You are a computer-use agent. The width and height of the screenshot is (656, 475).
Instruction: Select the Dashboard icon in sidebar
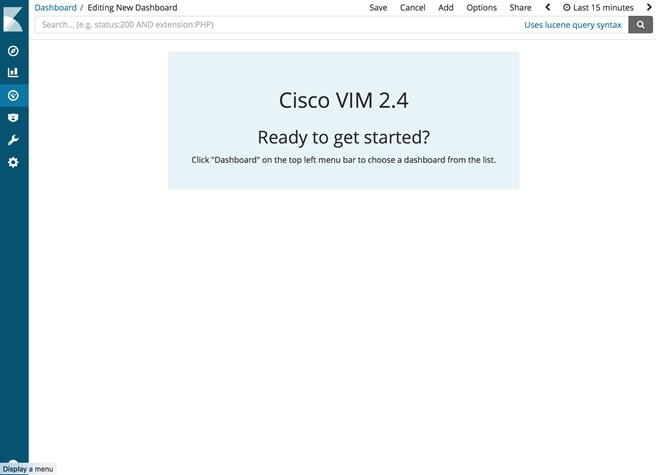coord(13,95)
